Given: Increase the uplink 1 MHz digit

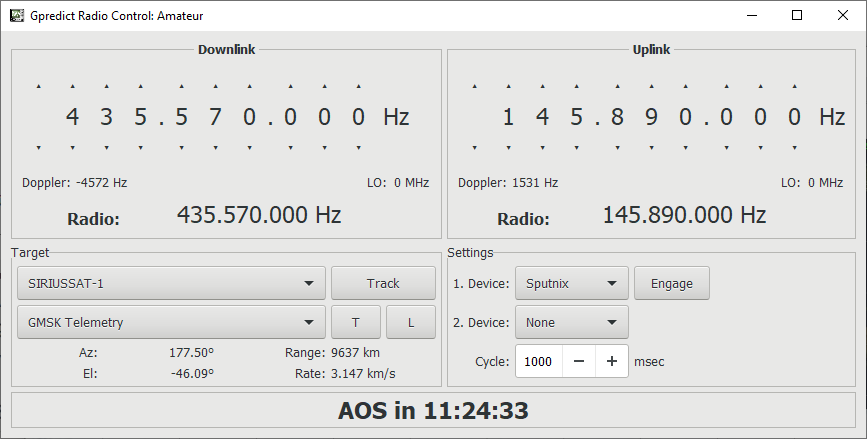Looking at the screenshot, I should coord(578,87).
